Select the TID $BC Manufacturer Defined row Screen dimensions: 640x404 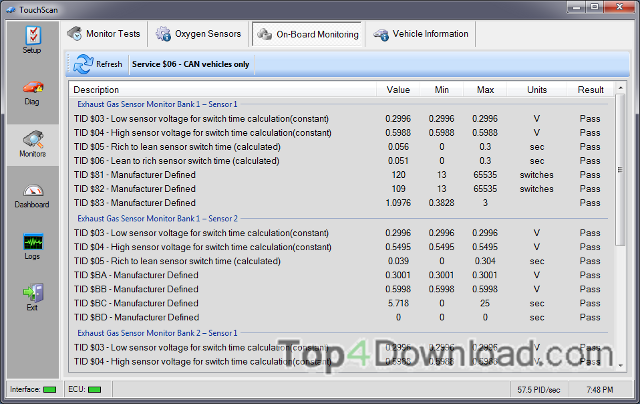341,303
